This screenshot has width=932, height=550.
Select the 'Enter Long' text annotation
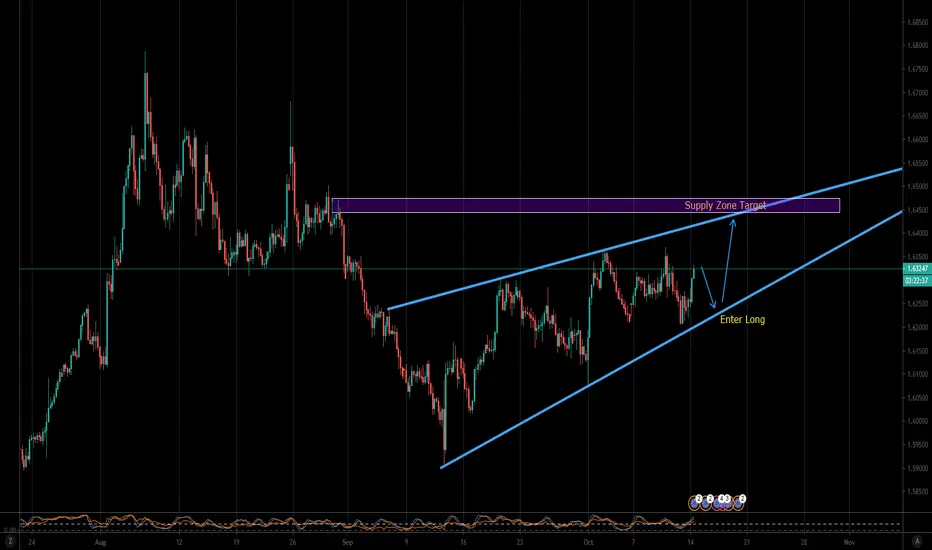pos(742,319)
